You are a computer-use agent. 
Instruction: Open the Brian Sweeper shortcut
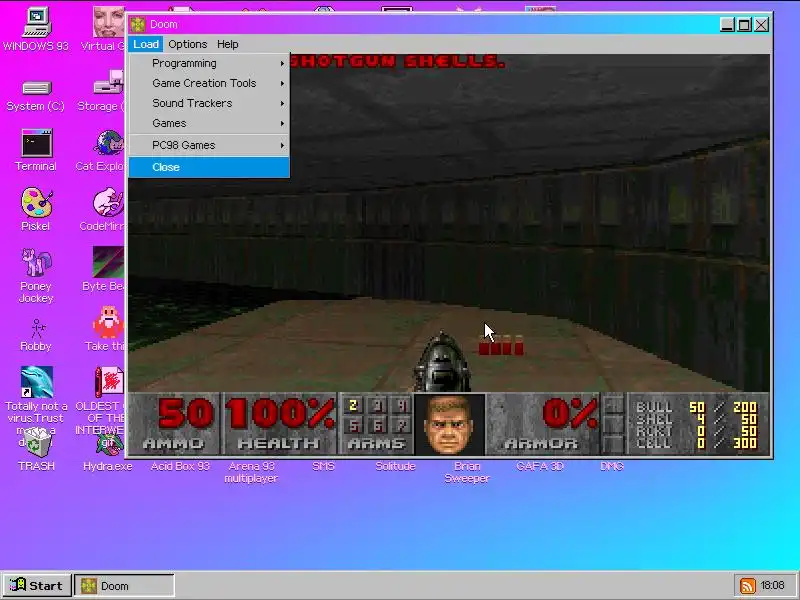[467, 472]
